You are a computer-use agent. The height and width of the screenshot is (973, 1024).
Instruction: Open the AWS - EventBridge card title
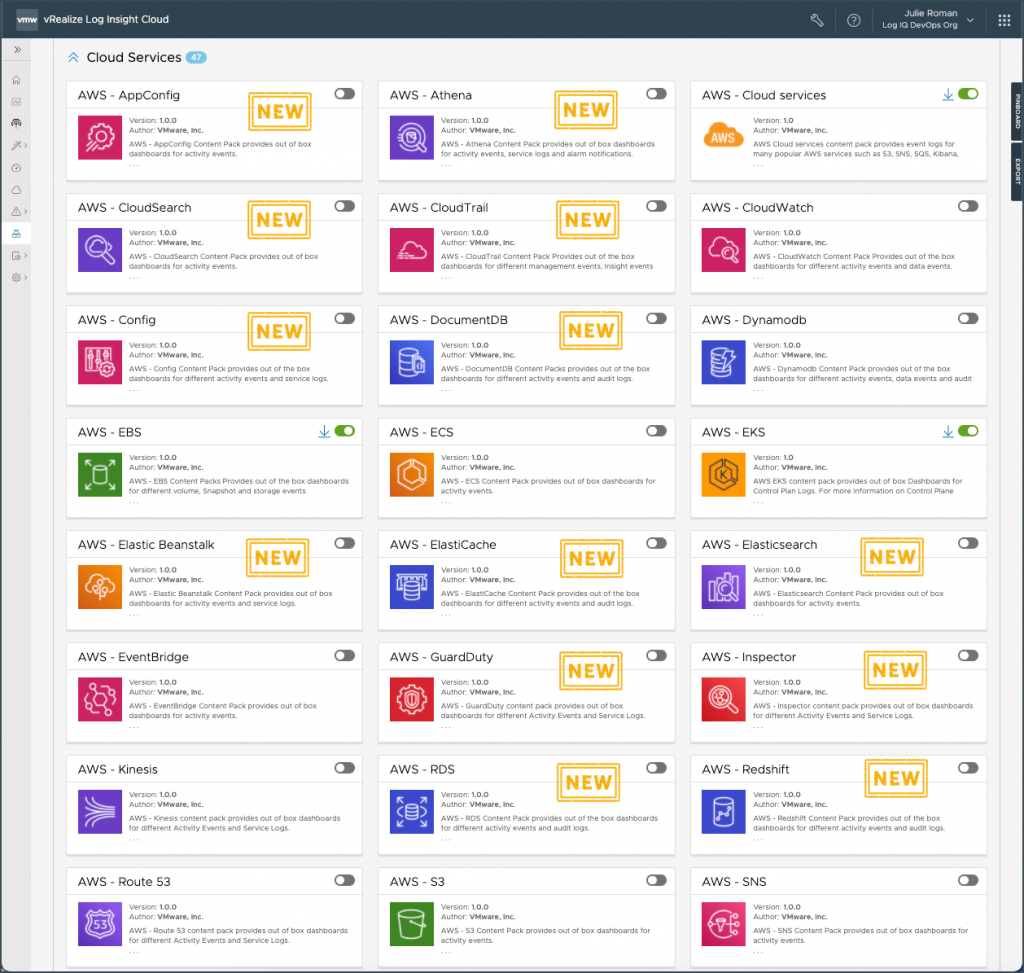[133, 657]
